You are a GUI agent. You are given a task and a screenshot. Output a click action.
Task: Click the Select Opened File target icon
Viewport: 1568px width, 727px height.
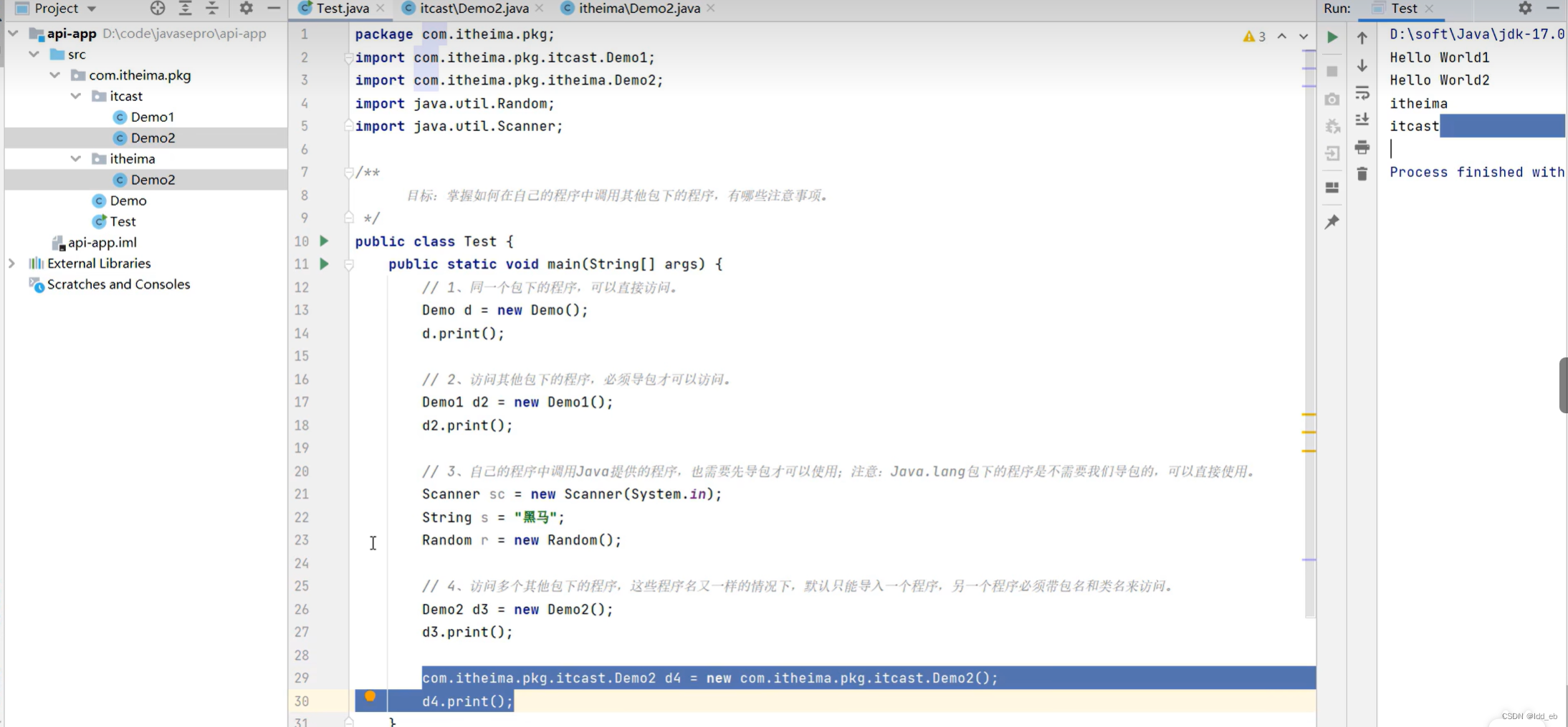(x=158, y=9)
